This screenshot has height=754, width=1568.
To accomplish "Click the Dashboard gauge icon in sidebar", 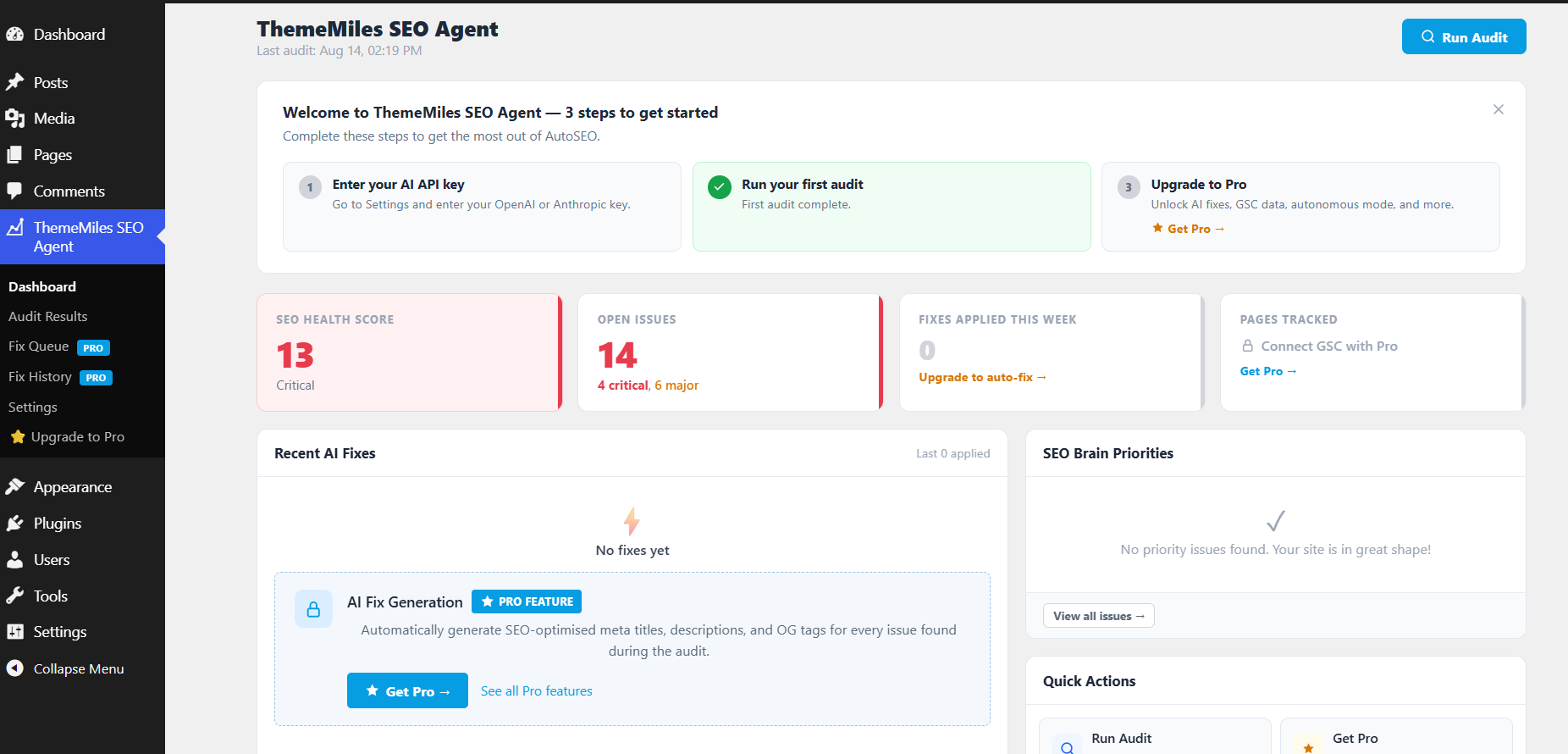I will (x=14, y=35).
